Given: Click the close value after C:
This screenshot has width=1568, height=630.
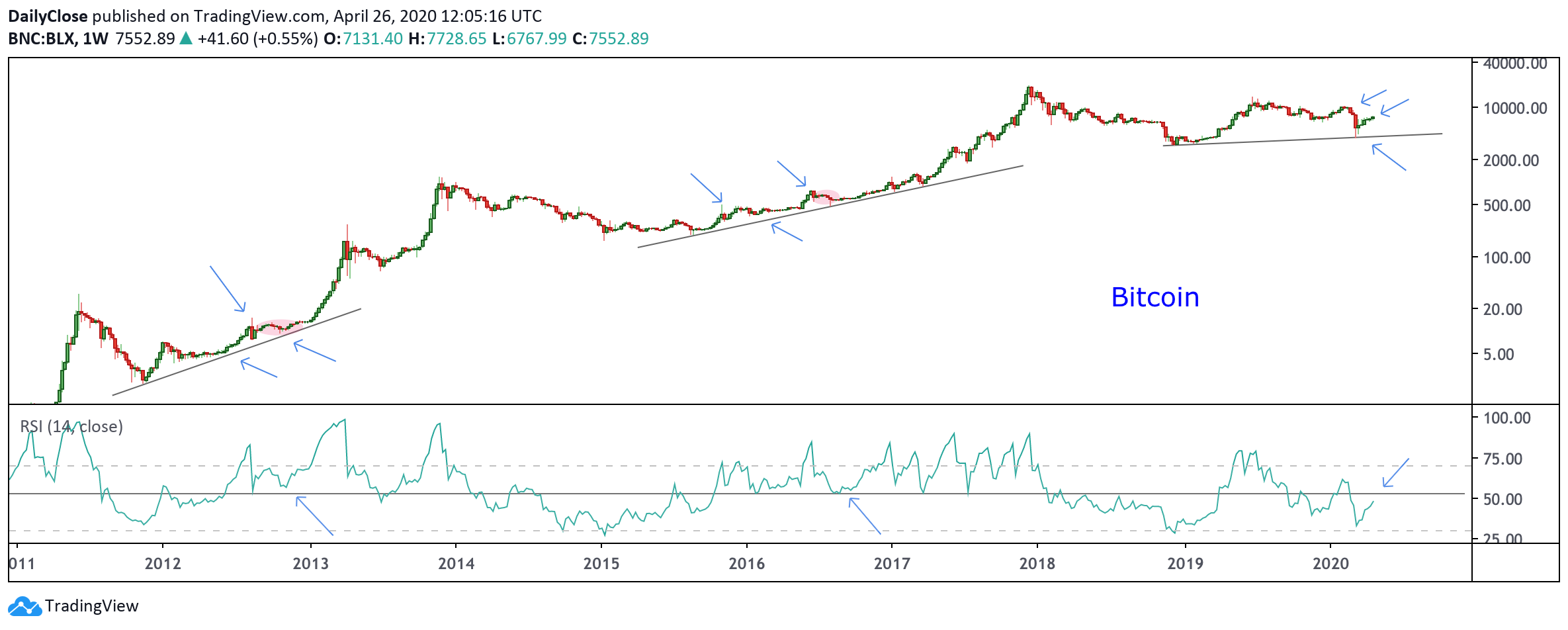Looking at the screenshot, I should tap(619, 38).
